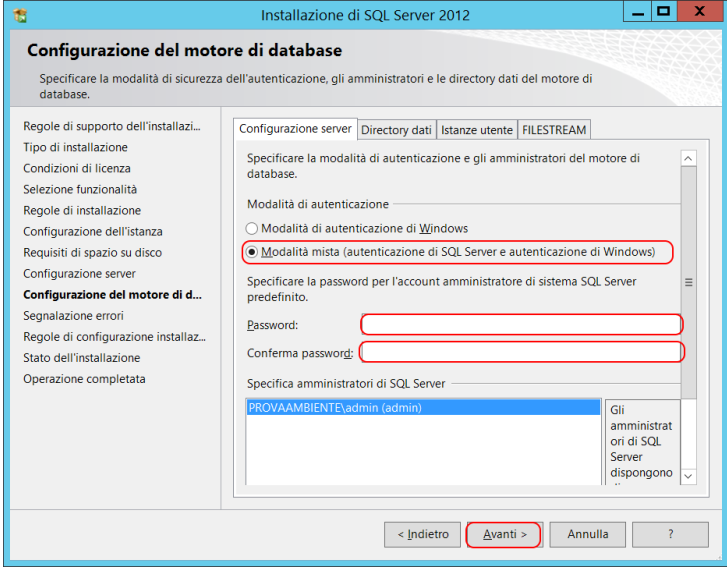
Task: Click the vertical scrollbar thumb
Action: coord(689,282)
